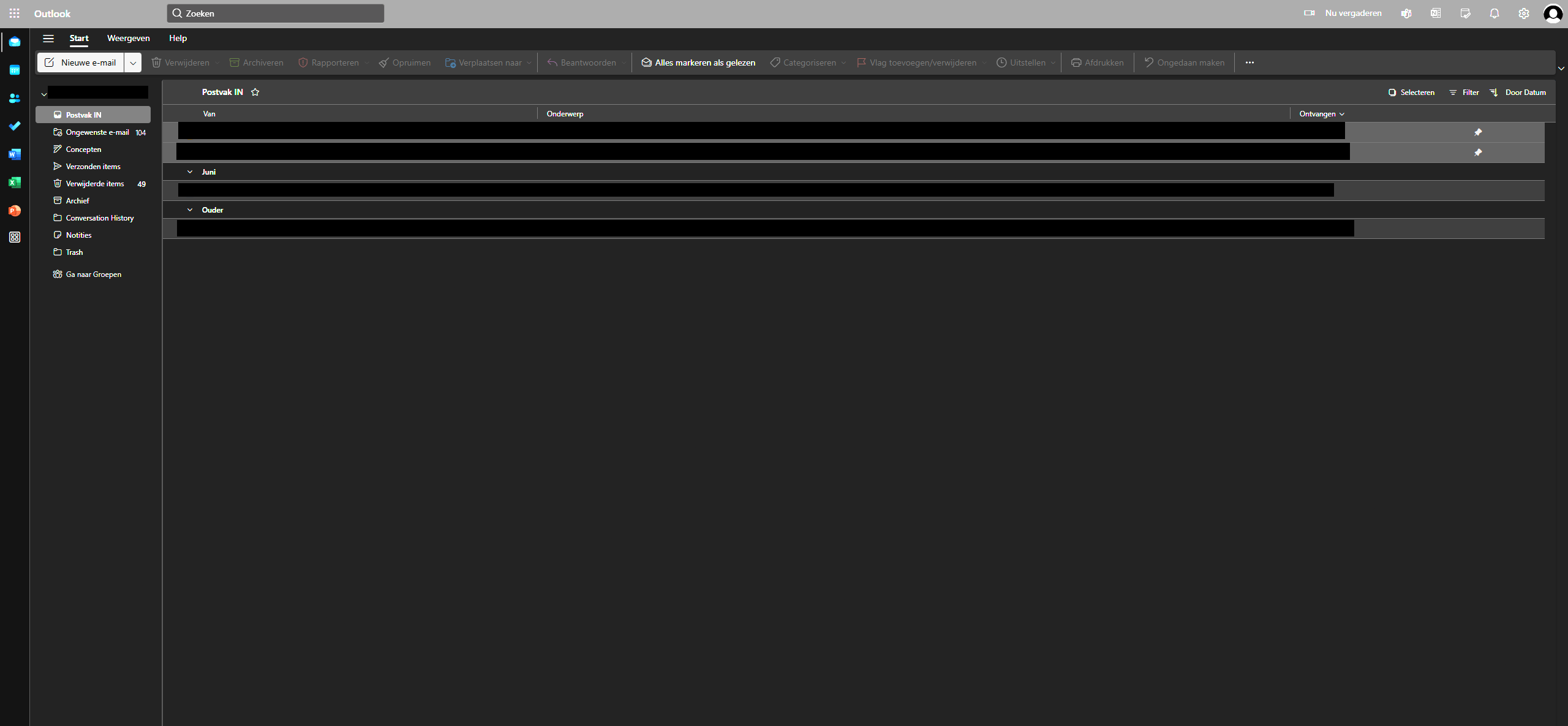Toggle the hamburger navigation pane button
The height and width of the screenshot is (726, 1568).
click(x=48, y=39)
